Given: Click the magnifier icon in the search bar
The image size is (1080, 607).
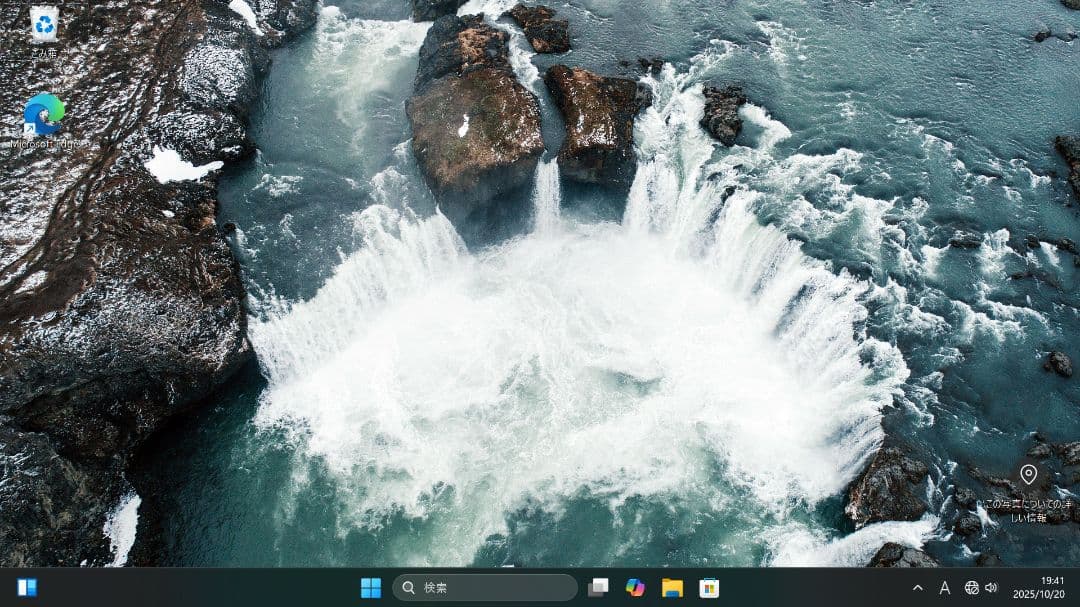Looking at the screenshot, I should (408, 588).
